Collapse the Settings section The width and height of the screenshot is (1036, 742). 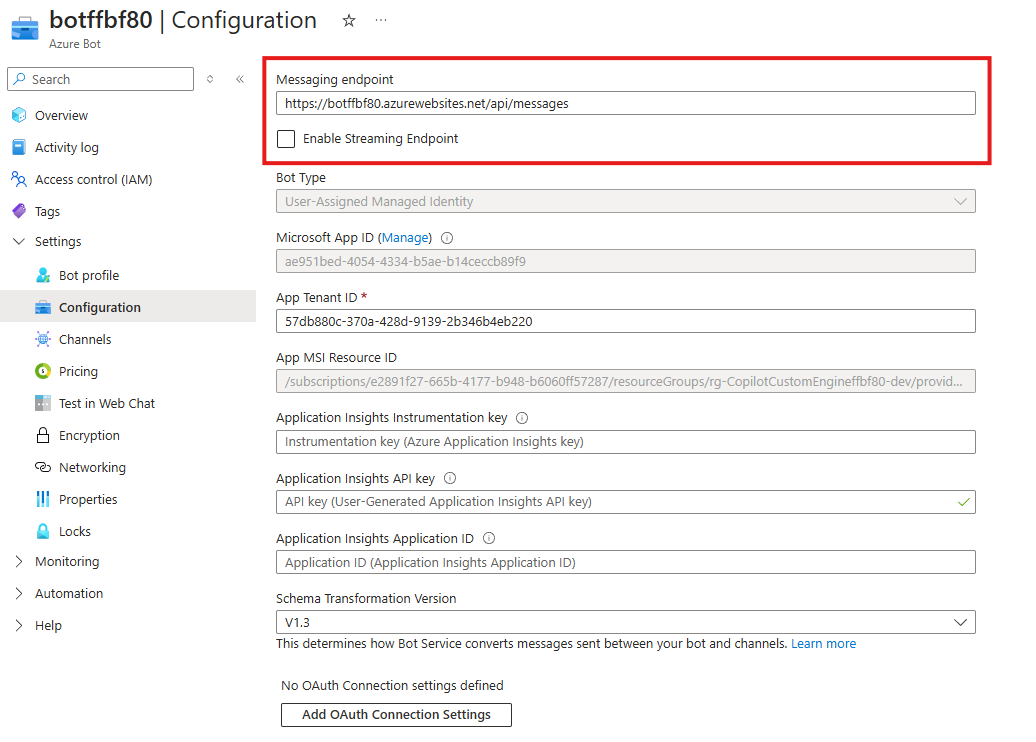(19, 241)
